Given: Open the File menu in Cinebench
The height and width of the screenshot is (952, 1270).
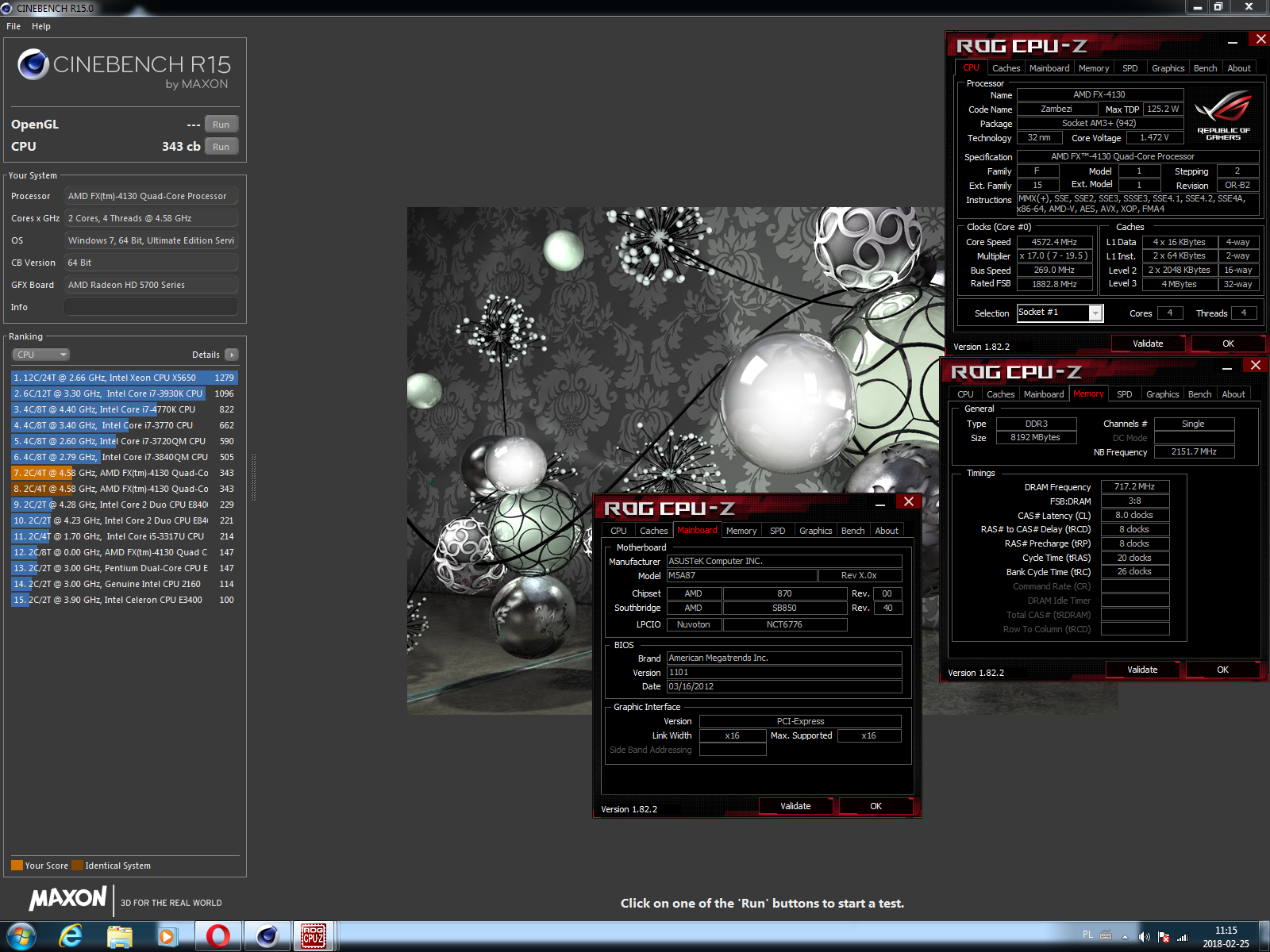Looking at the screenshot, I should pos(13,26).
